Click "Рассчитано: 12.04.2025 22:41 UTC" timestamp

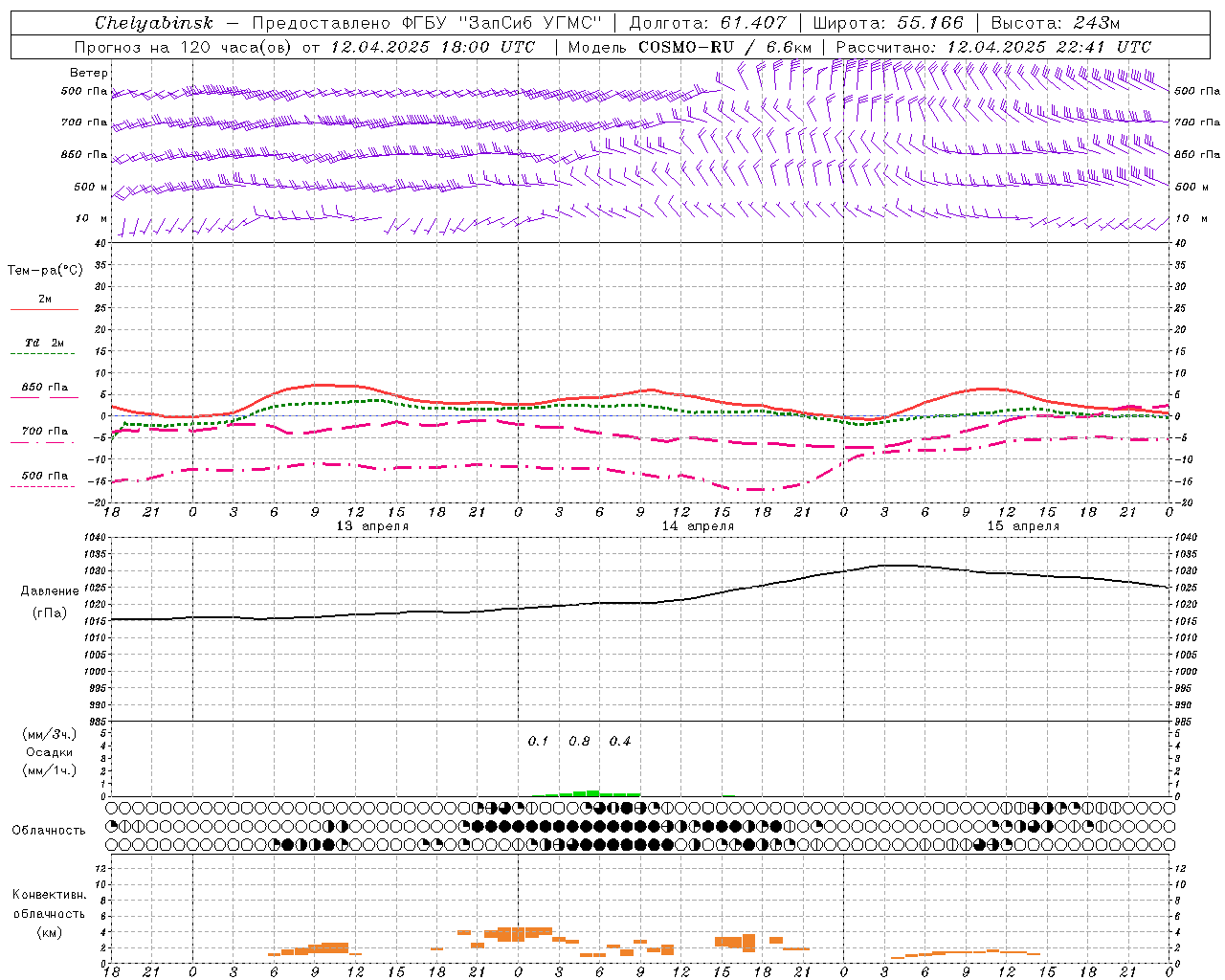pyautogui.click(x=993, y=47)
